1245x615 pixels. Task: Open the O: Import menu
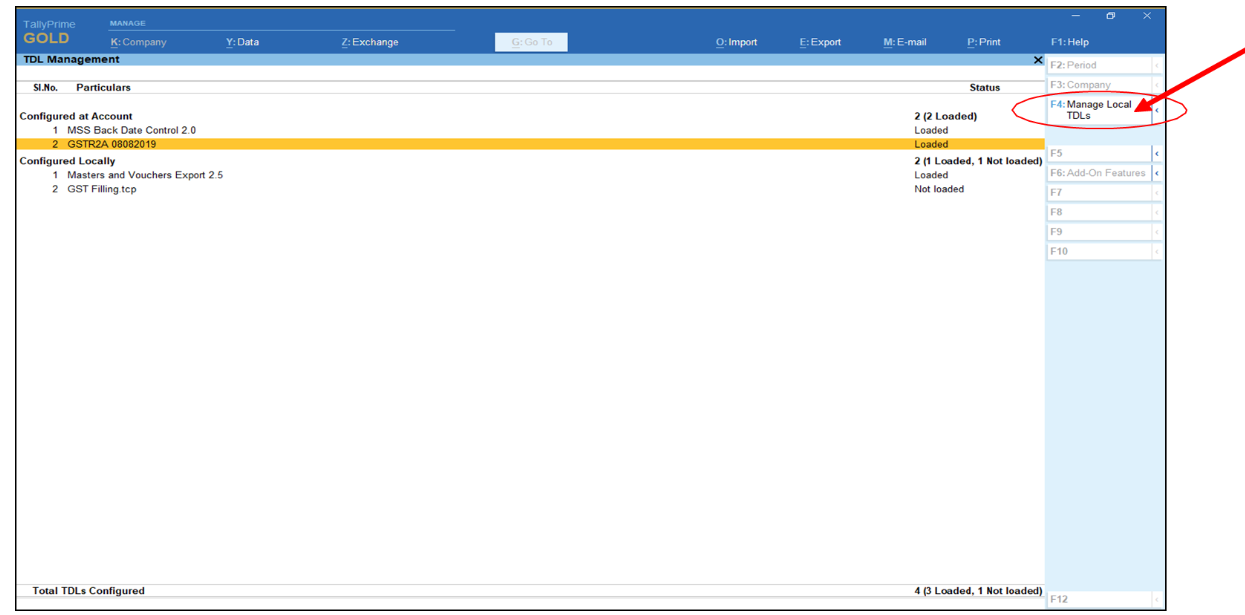[x=736, y=42]
